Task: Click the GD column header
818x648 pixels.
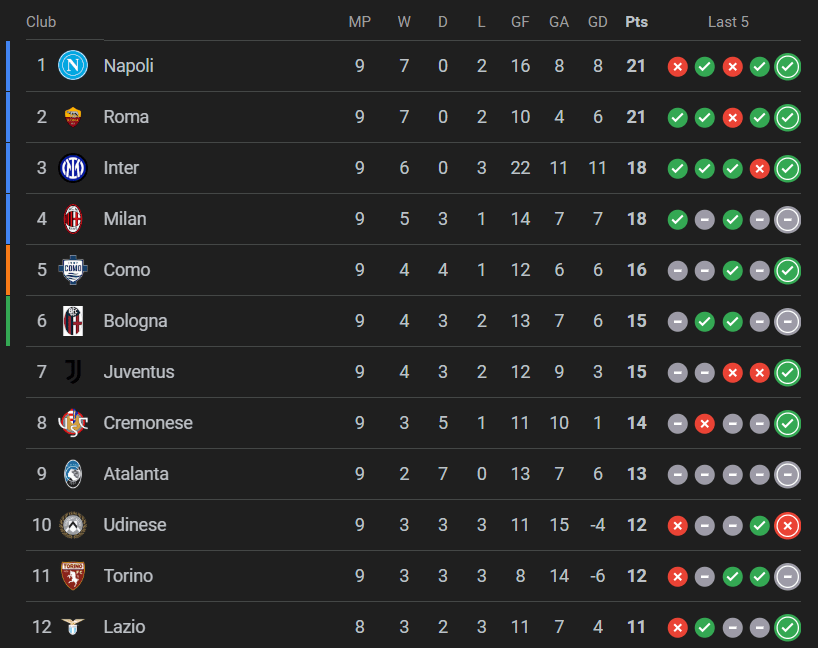Action: [x=598, y=22]
